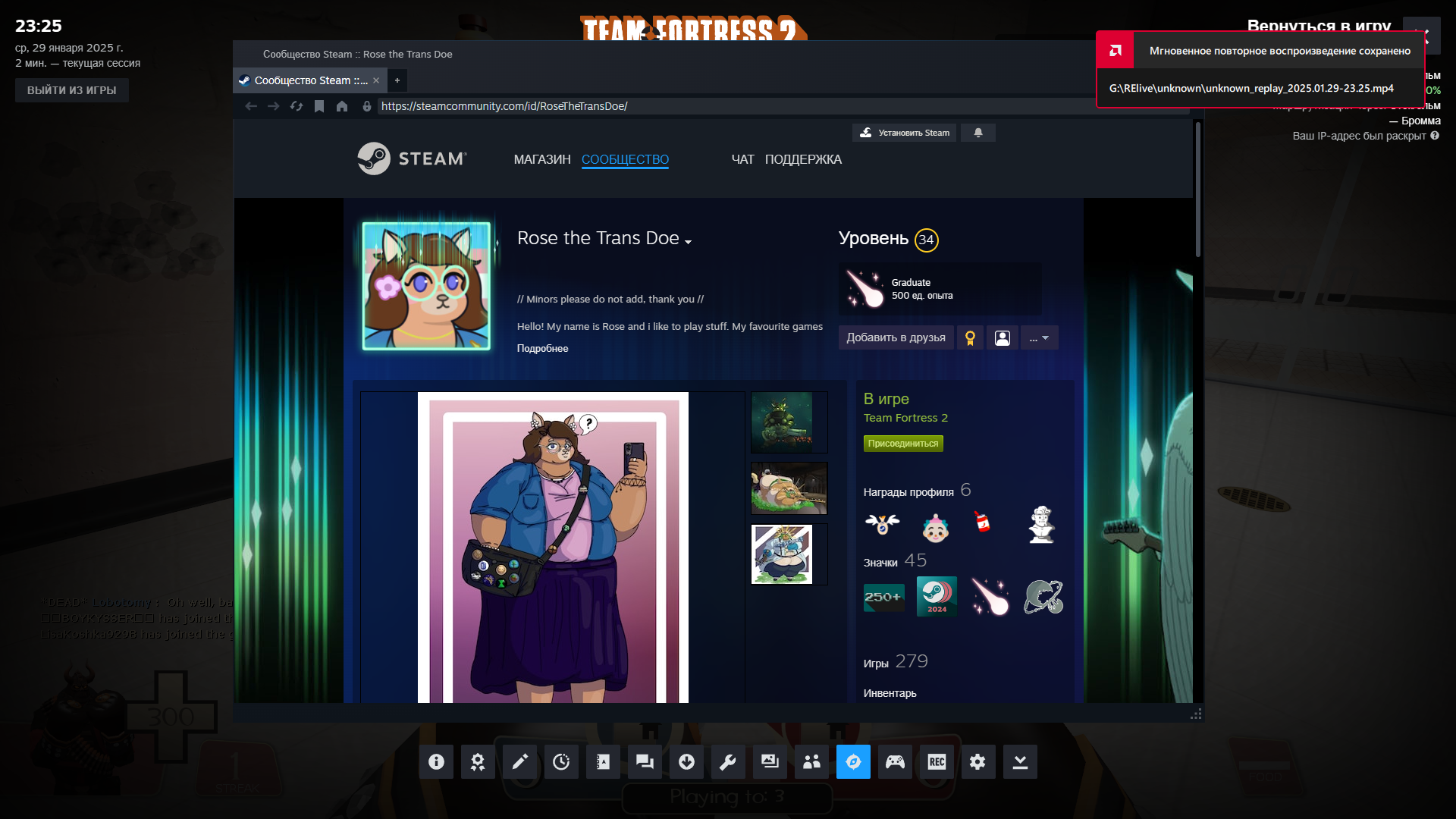This screenshot has height=819, width=1456.
Task: Click the award ribbon icon on profile
Action: pyautogui.click(x=970, y=337)
